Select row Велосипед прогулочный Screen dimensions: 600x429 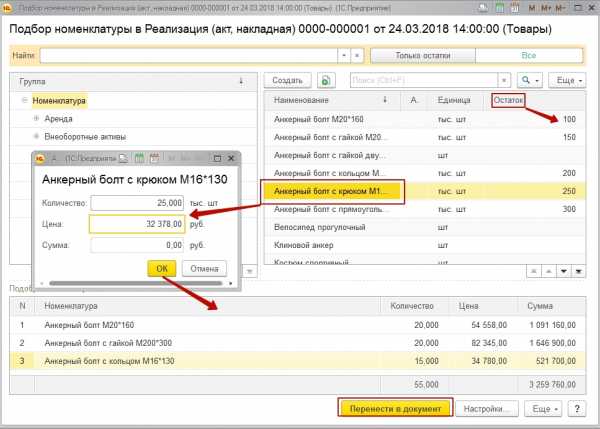pyautogui.click(x=425, y=227)
